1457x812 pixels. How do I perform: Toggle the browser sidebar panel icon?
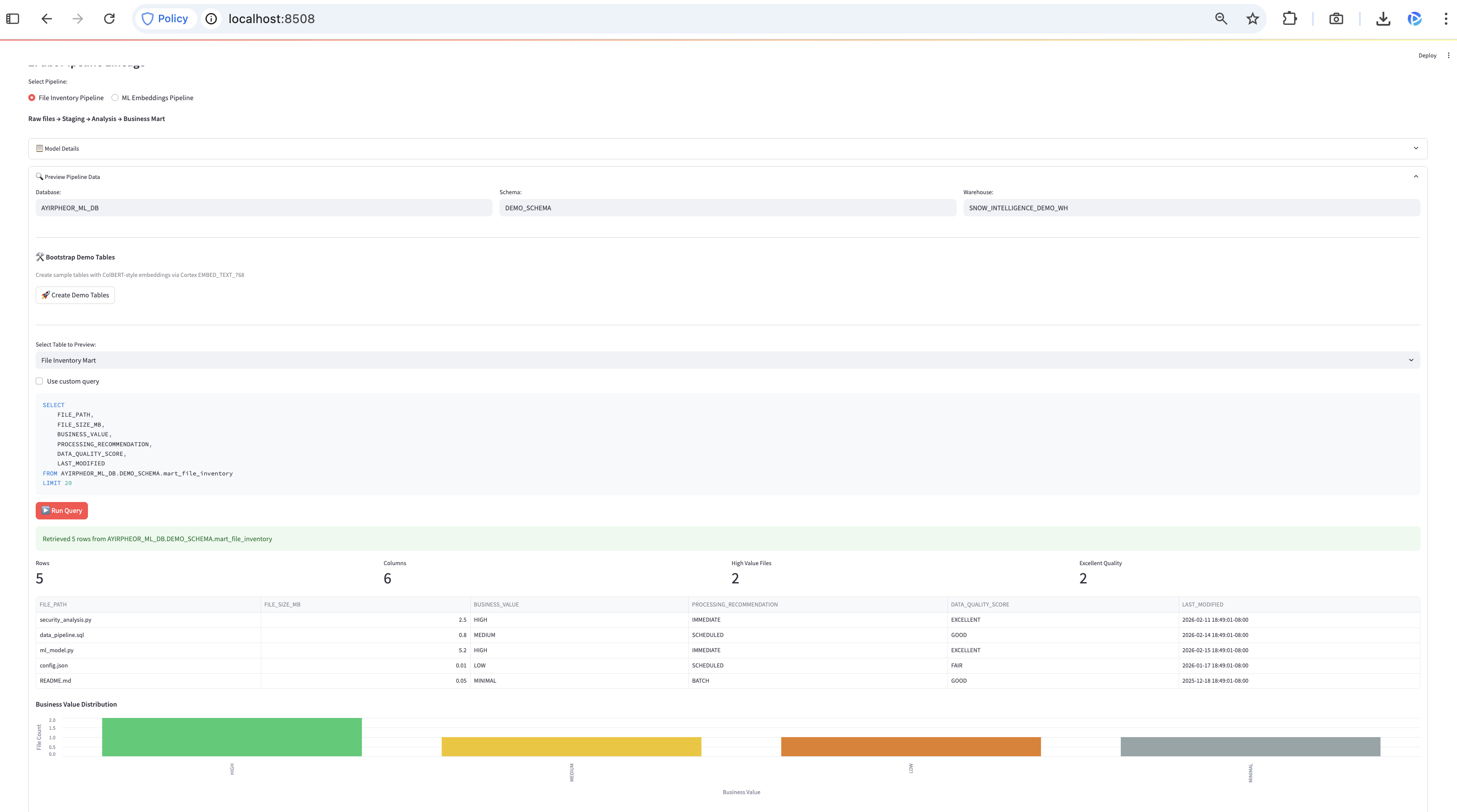13,19
